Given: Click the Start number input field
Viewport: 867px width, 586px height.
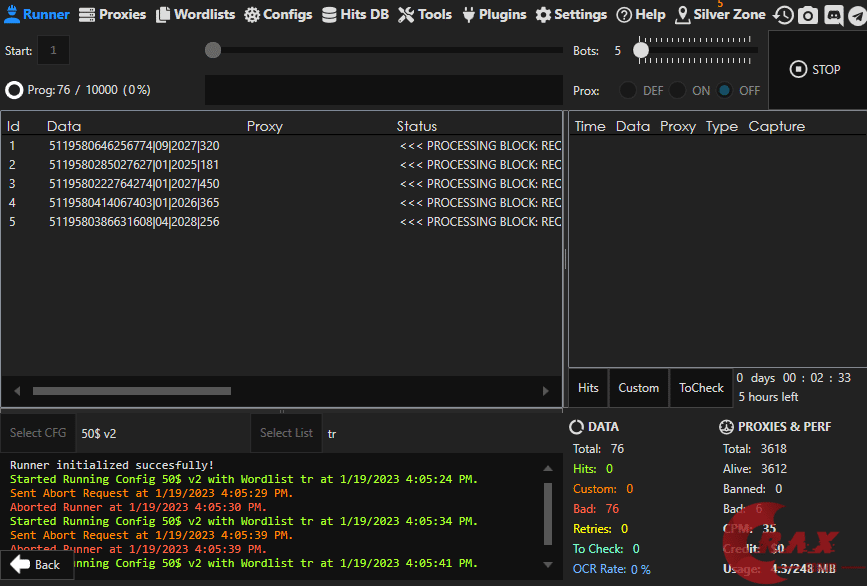Looking at the screenshot, I should point(53,50).
